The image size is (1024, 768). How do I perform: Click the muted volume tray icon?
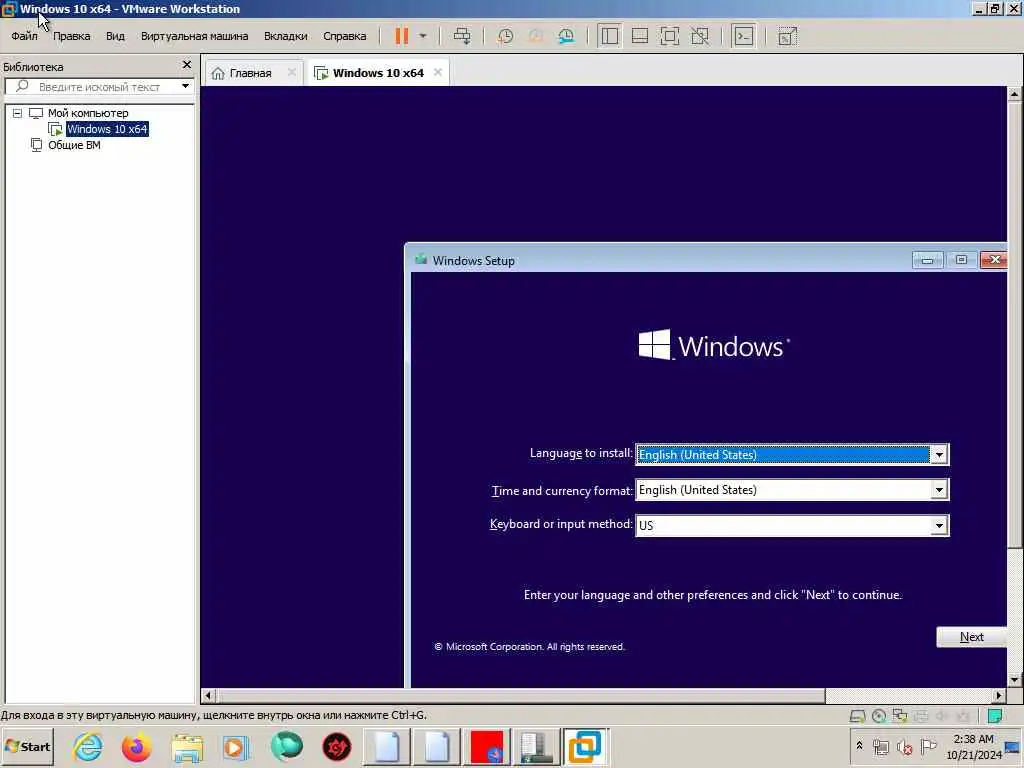[x=904, y=746]
